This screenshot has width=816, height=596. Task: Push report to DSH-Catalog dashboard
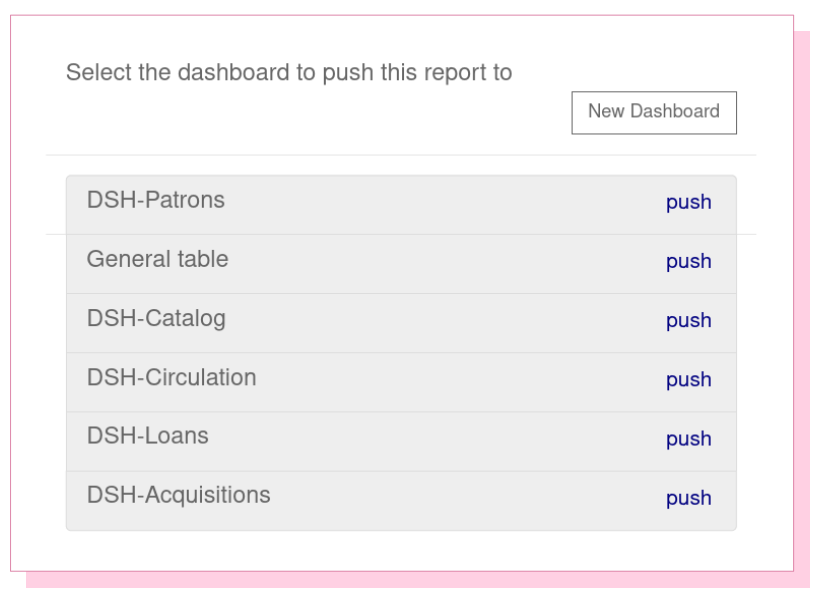click(688, 321)
